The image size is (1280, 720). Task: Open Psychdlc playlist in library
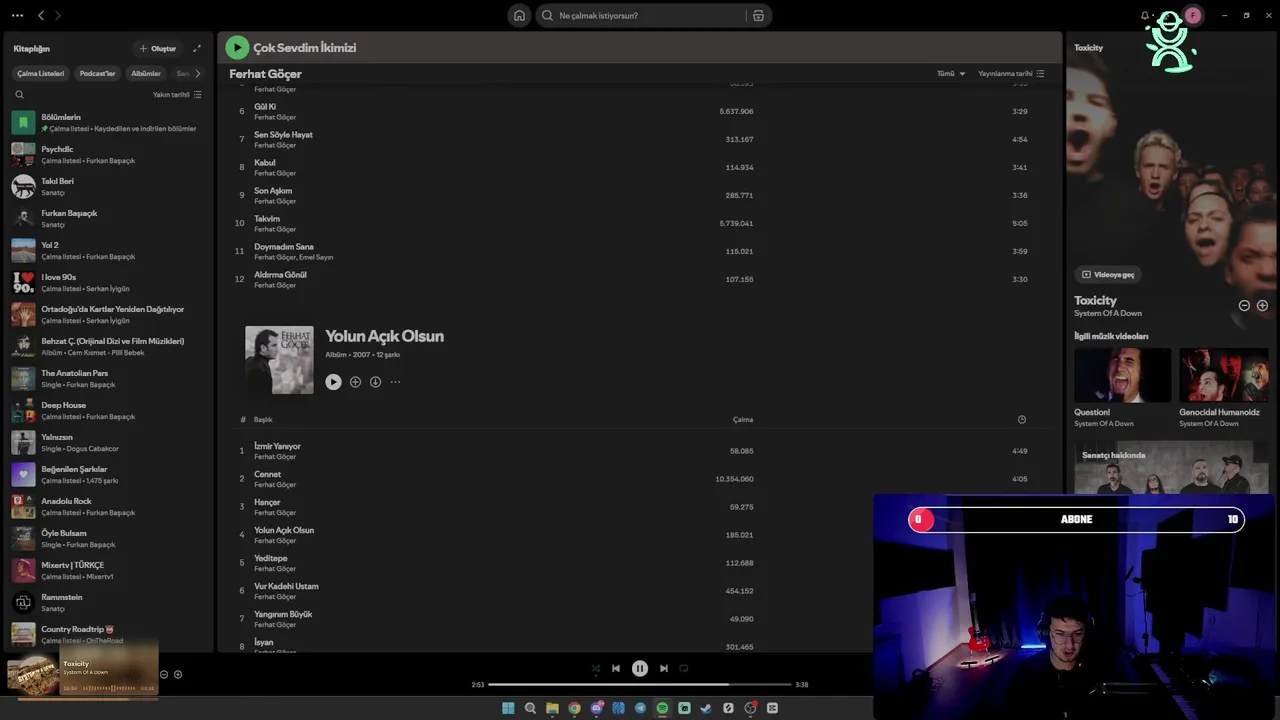point(109,155)
